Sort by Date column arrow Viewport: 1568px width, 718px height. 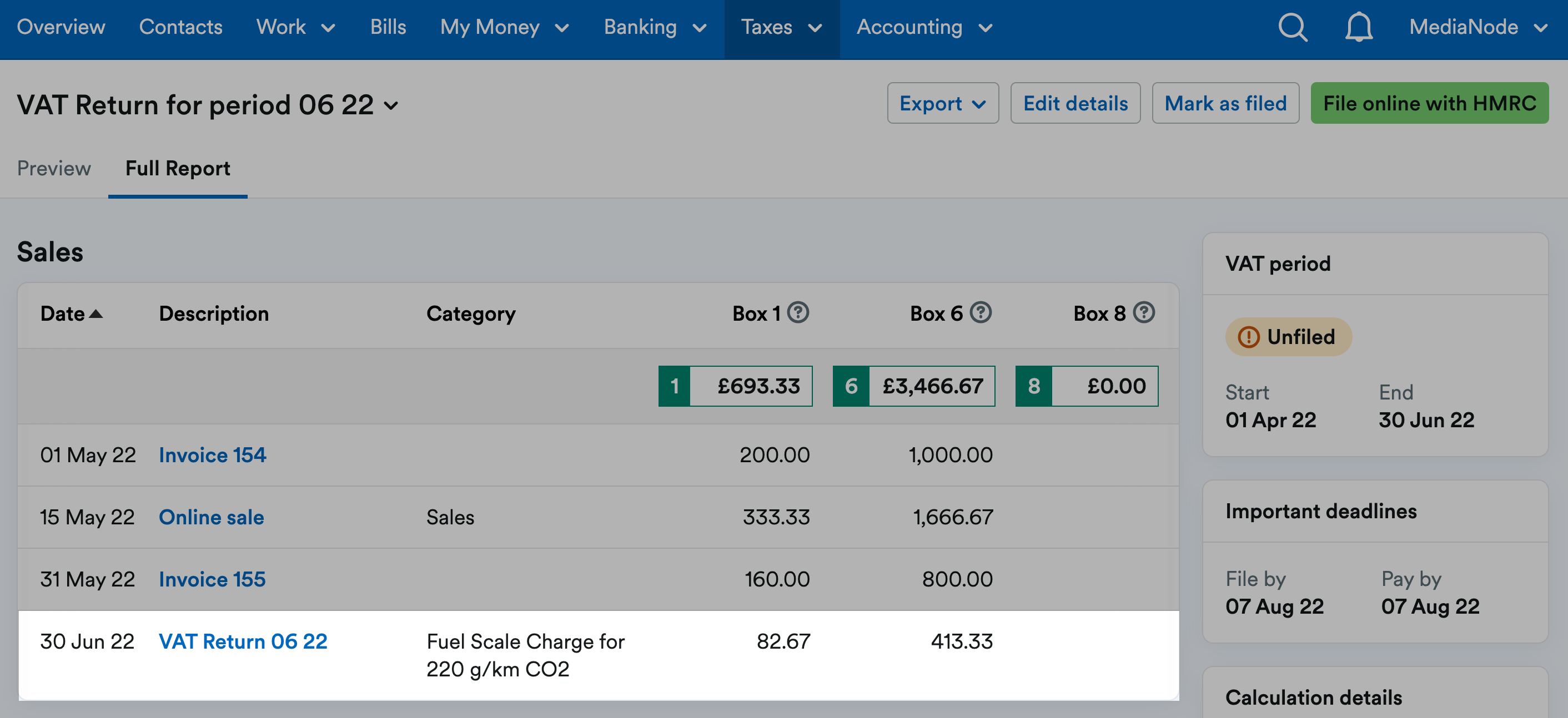[x=96, y=314]
